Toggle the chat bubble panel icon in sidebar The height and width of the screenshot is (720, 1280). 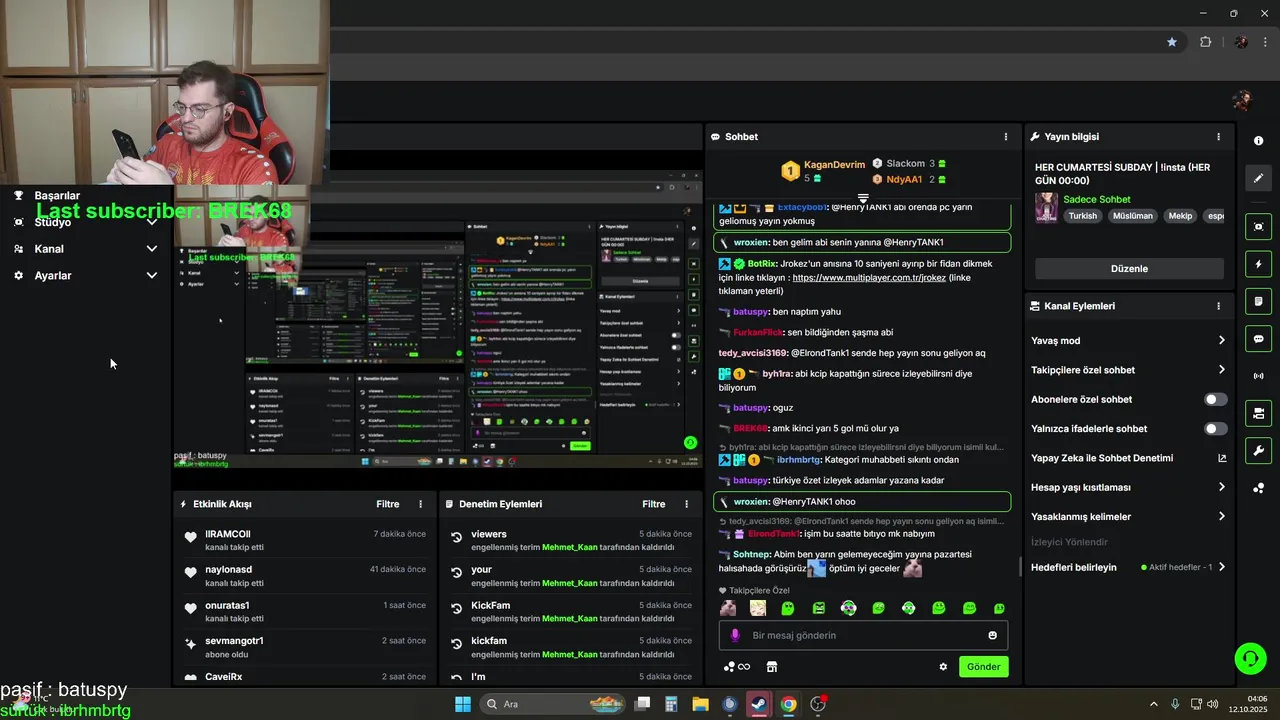[x=1258, y=339]
